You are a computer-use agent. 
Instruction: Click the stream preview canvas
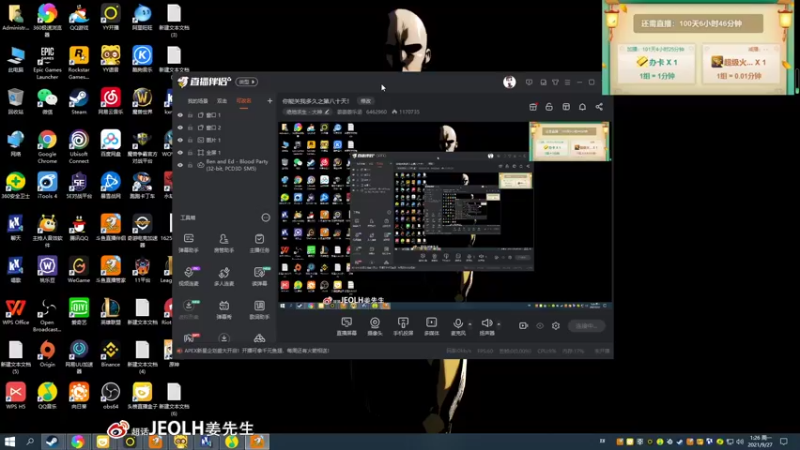coord(445,216)
